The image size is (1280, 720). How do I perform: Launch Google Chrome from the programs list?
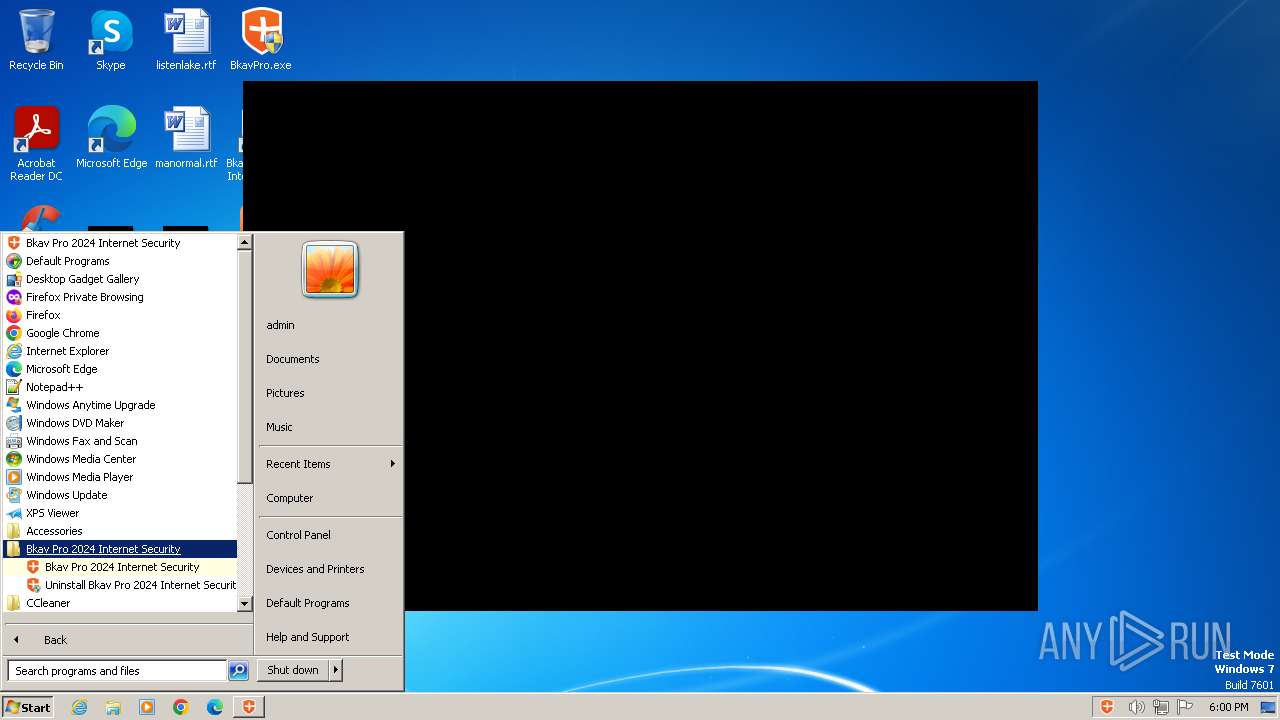pos(120,333)
